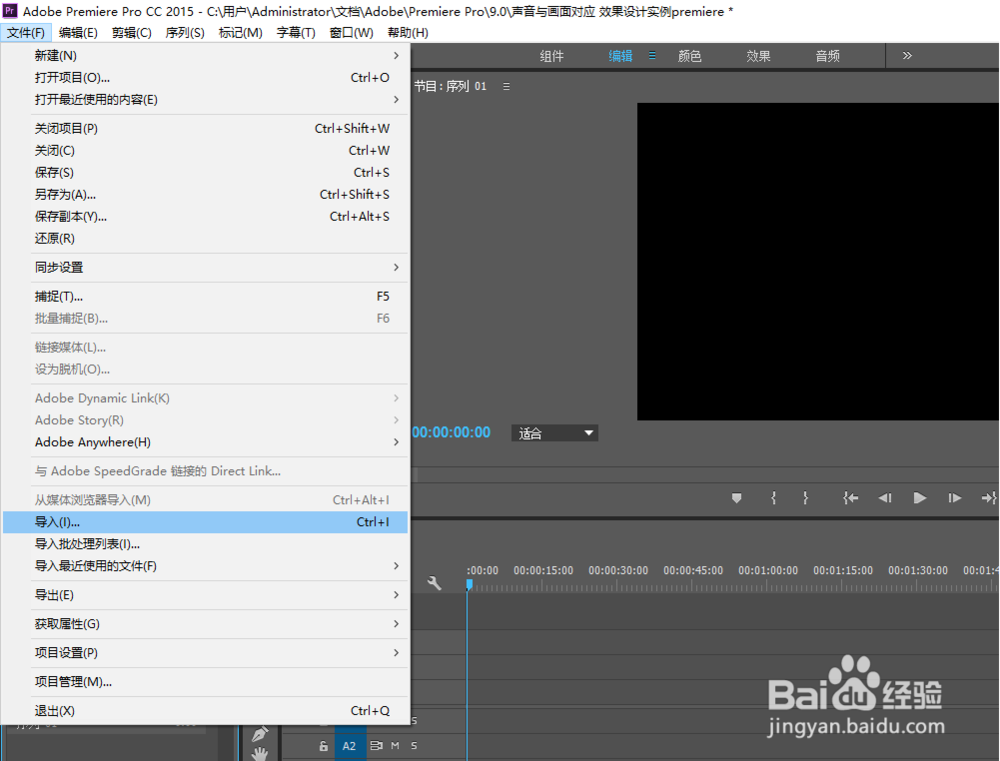Screen dimensions: 1000x761
Task: Click the timeline playhead marker
Action: point(469,584)
